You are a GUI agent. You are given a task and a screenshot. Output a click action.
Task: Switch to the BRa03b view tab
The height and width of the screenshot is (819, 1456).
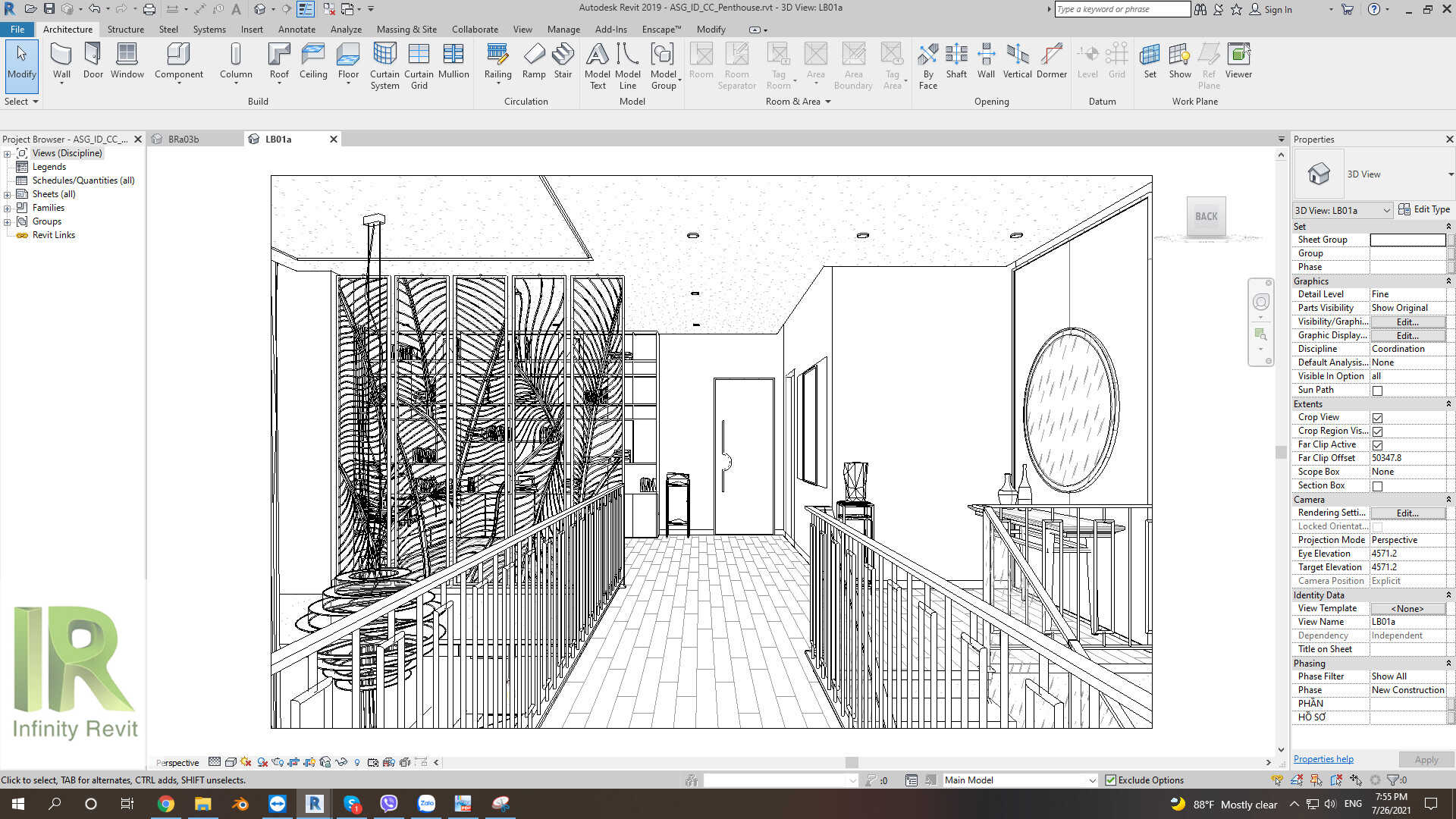[x=182, y=139]
